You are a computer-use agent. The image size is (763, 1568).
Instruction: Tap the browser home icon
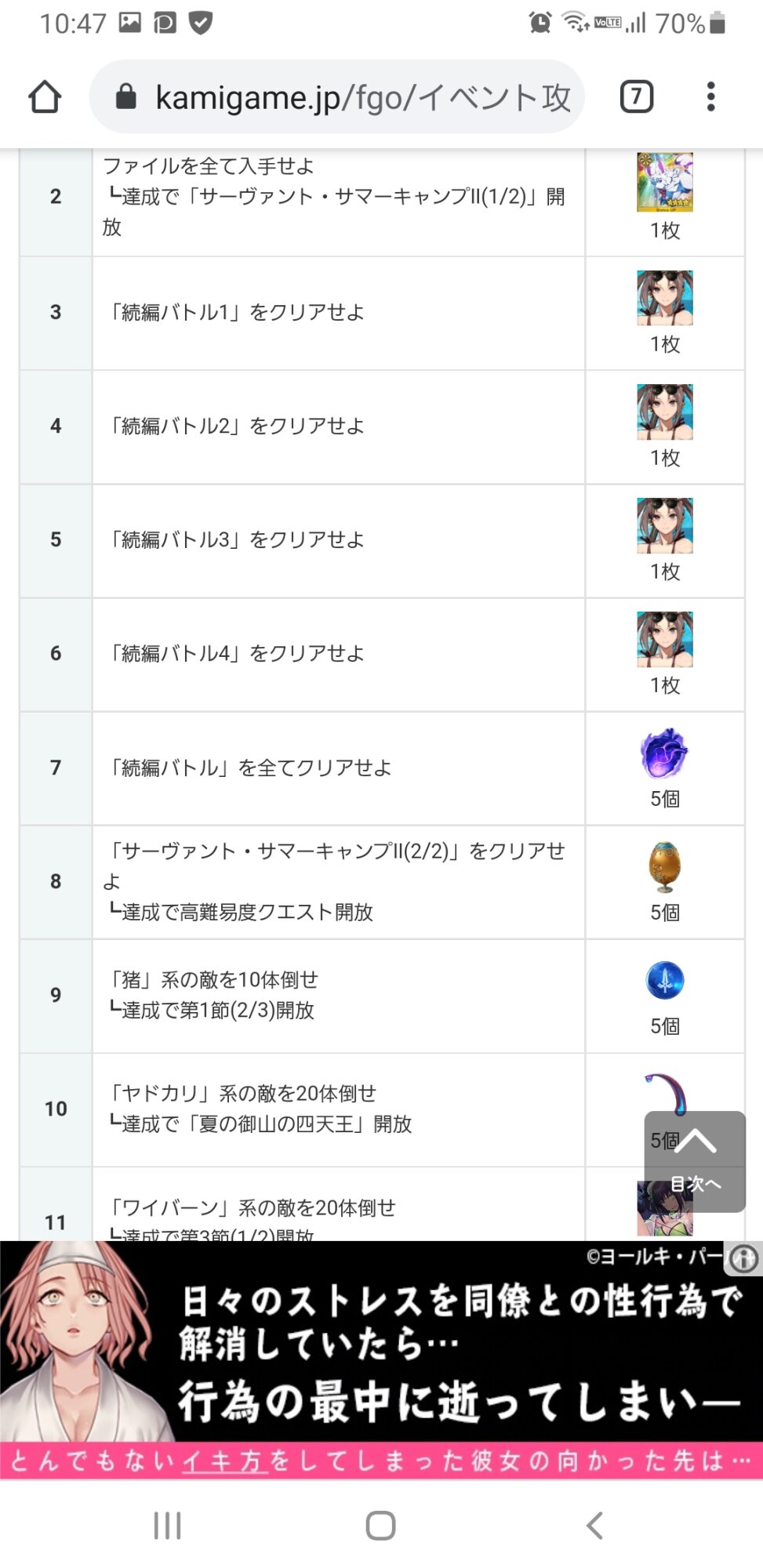pos(45,97)
